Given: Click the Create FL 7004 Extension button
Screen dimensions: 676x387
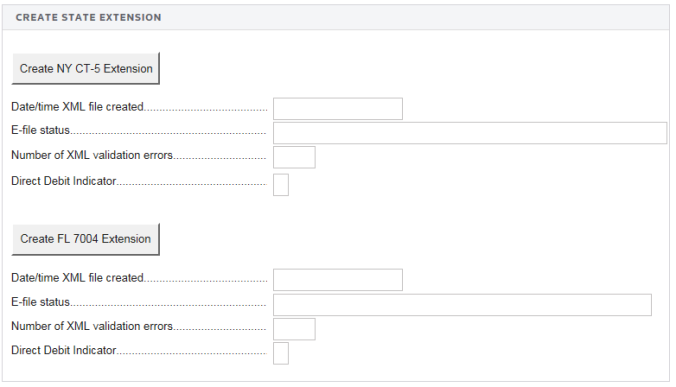Looking at the screenshot, I should click(x=85, y=239).
